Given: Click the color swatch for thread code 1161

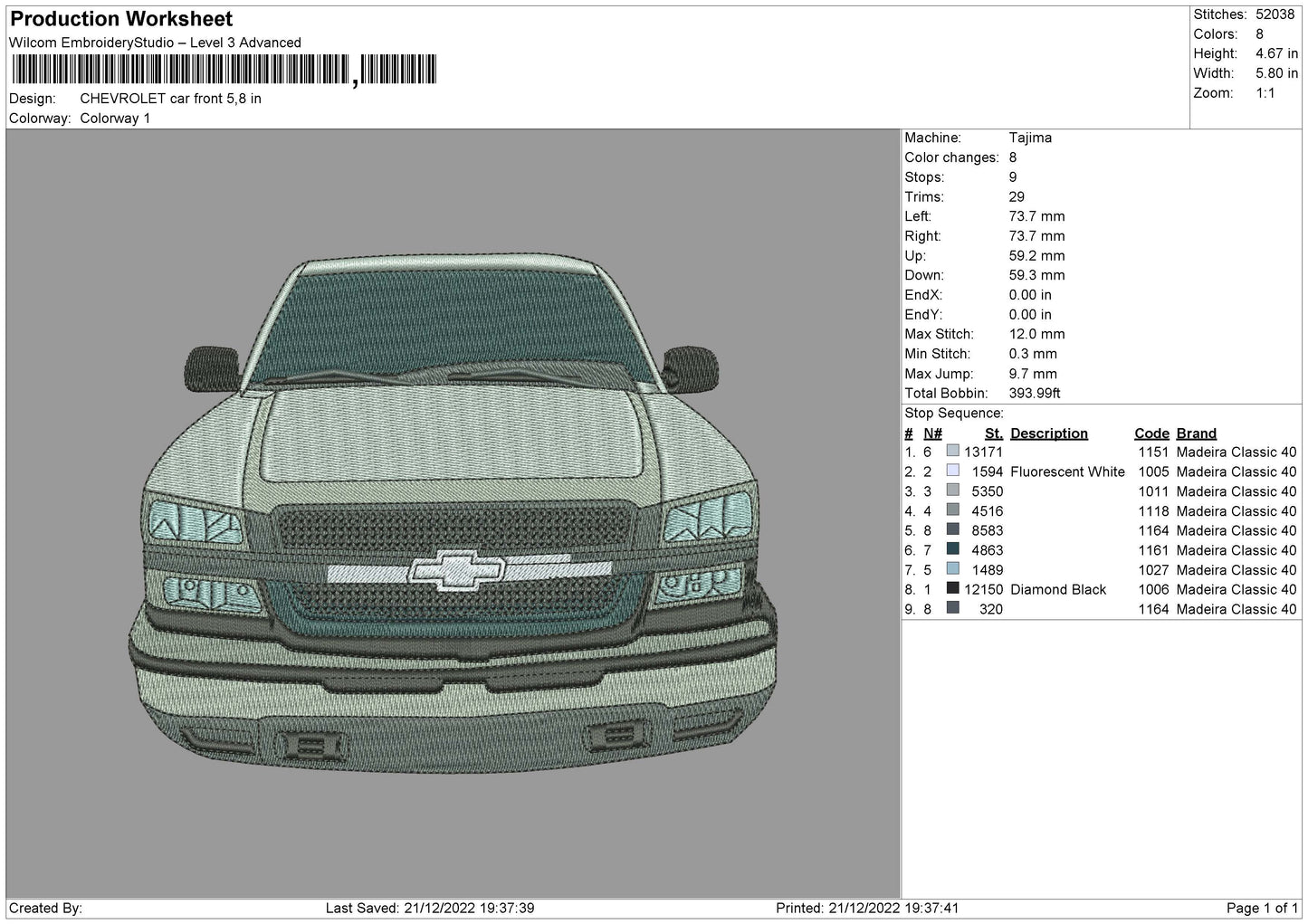Looking at the screenshot, I should coord(952,549).
